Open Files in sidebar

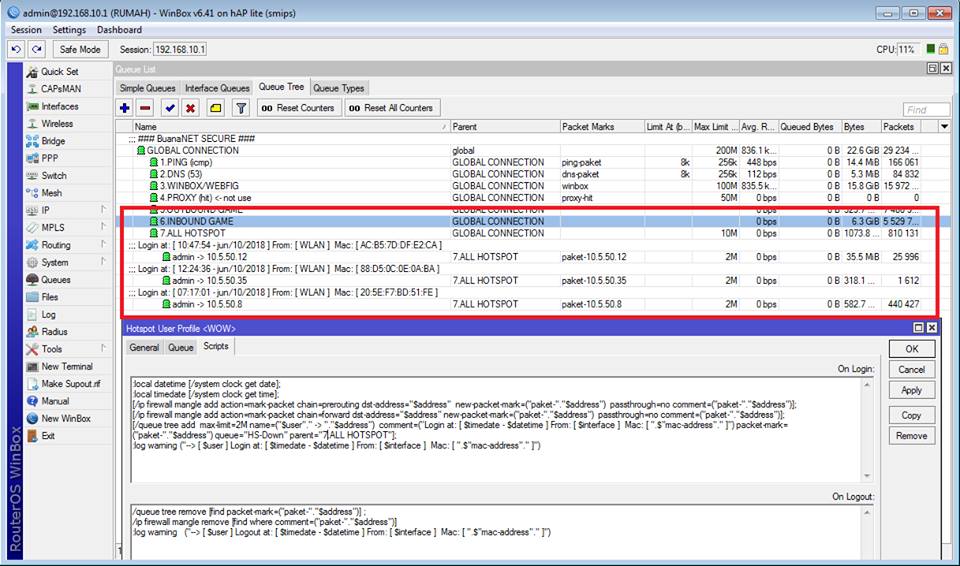pos(50,297)
